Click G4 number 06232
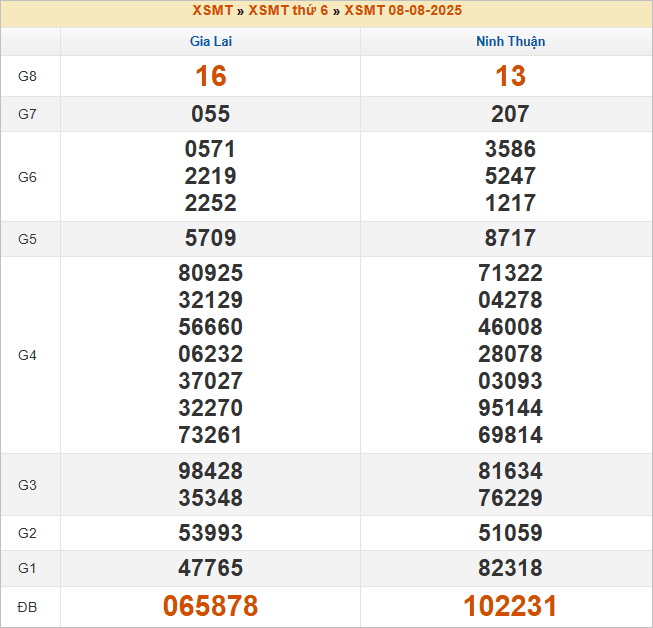The width and height of the screenshot is (653, 628). (211, 354)
